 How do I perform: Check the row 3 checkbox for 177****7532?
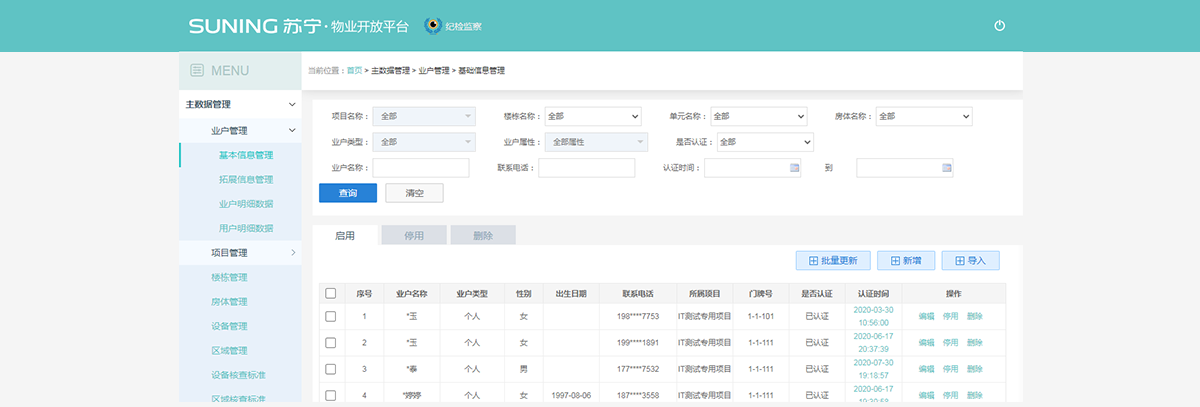331,369
